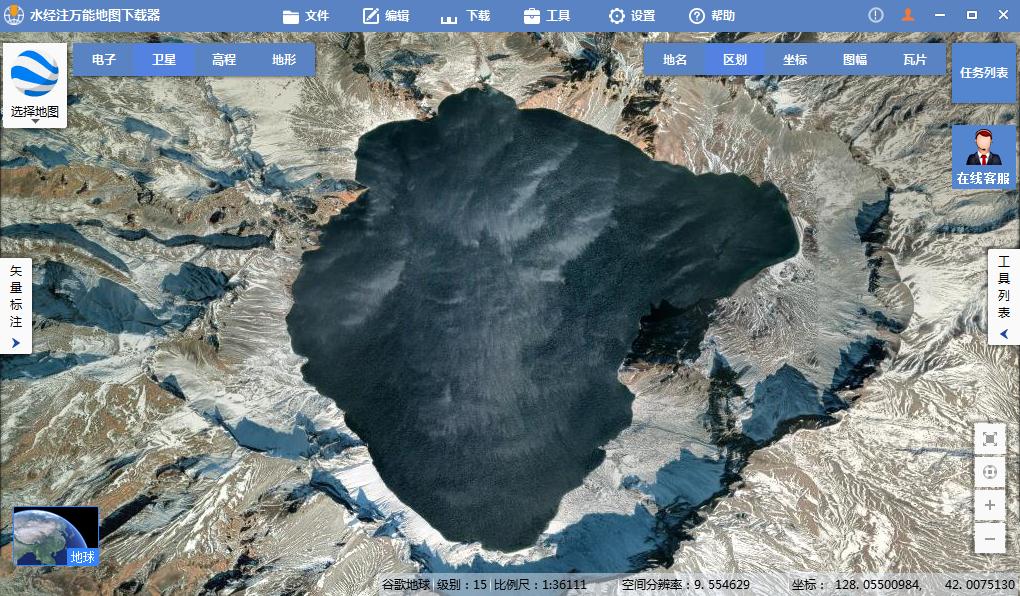Click the 地球 globe thumbnail
The image size is (1020, 596).
(x=56, y=536)
